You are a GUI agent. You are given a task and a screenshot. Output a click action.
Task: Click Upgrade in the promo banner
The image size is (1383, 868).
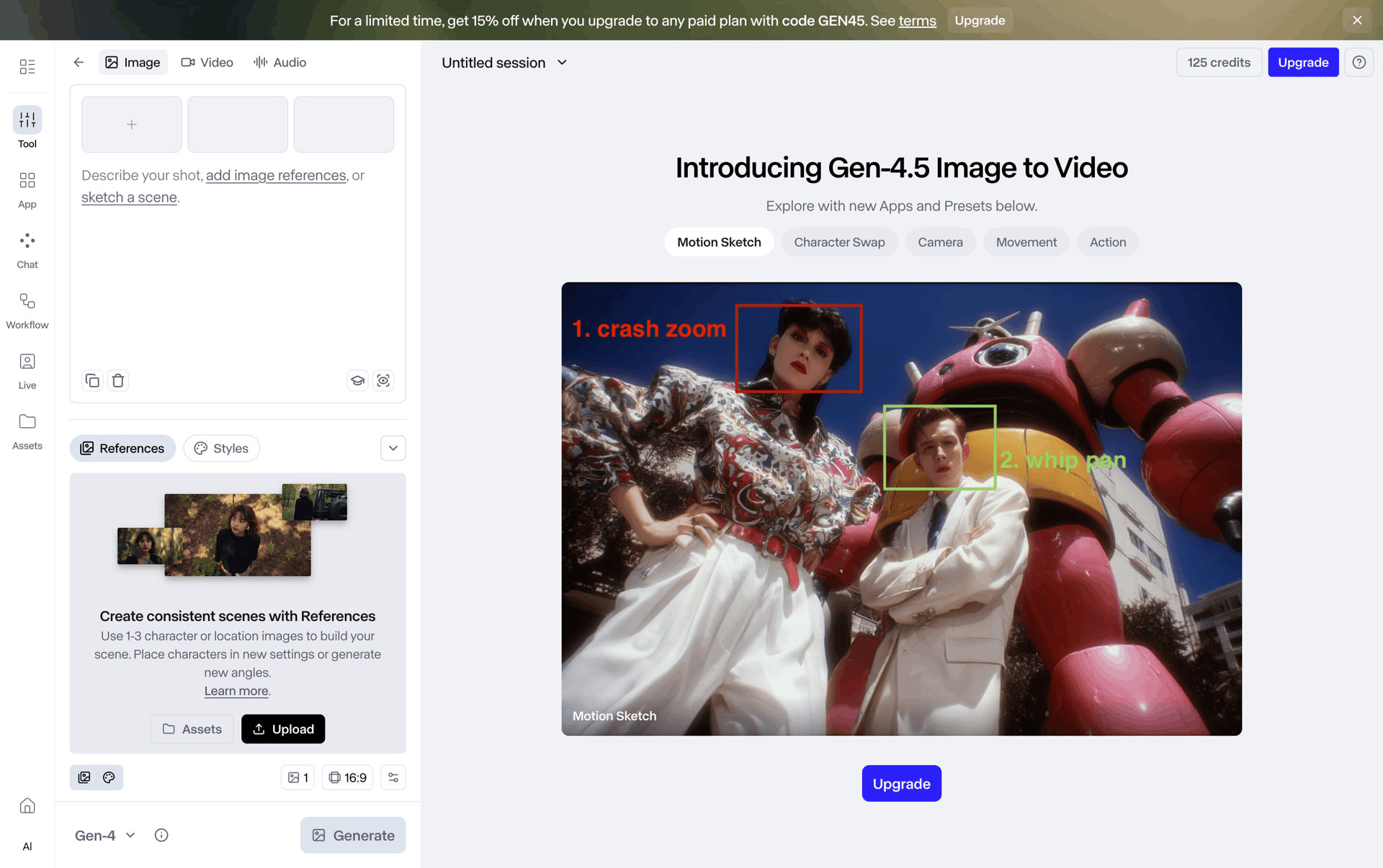[980, 20]
